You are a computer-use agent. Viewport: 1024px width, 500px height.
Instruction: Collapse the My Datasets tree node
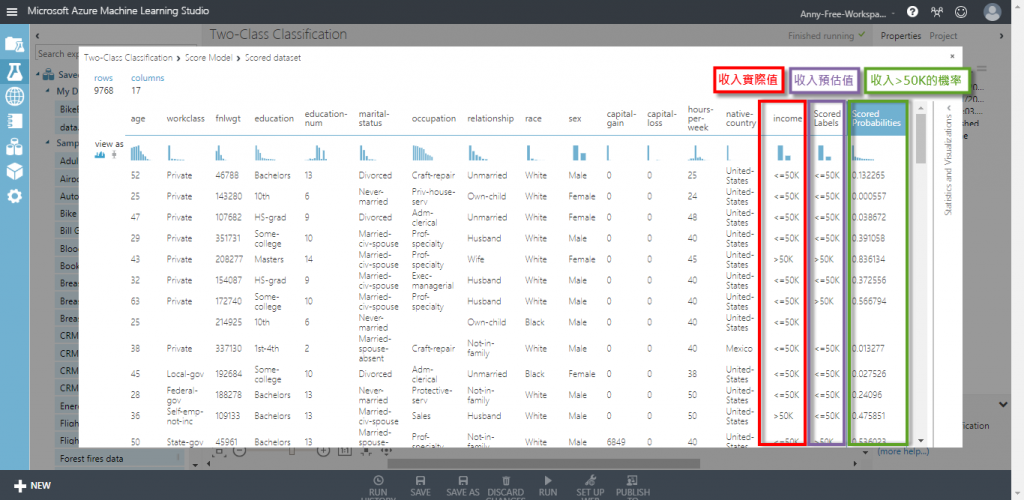(48, 91)
